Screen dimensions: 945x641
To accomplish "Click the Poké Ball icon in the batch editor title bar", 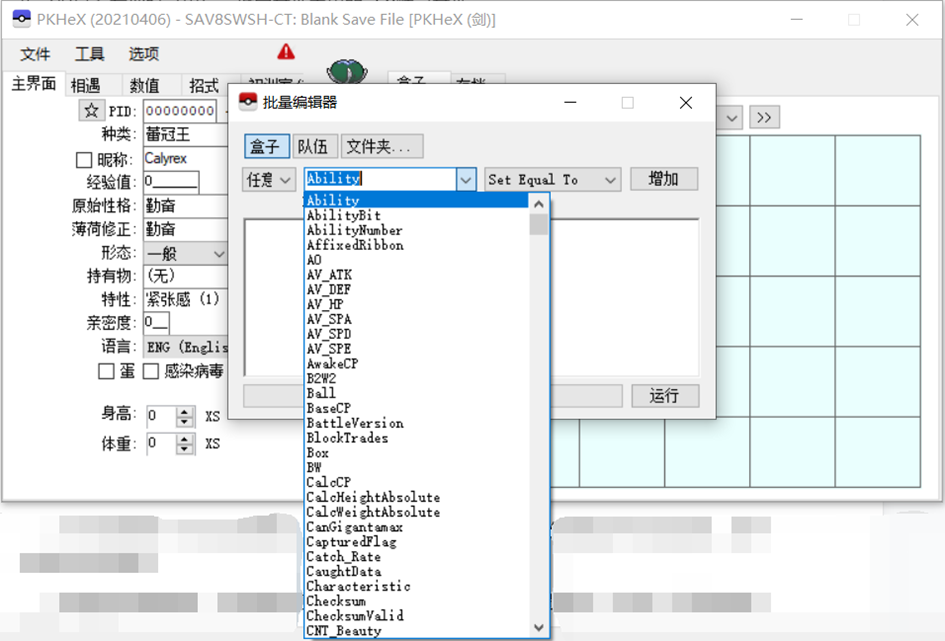I will (x=248, y=102).
